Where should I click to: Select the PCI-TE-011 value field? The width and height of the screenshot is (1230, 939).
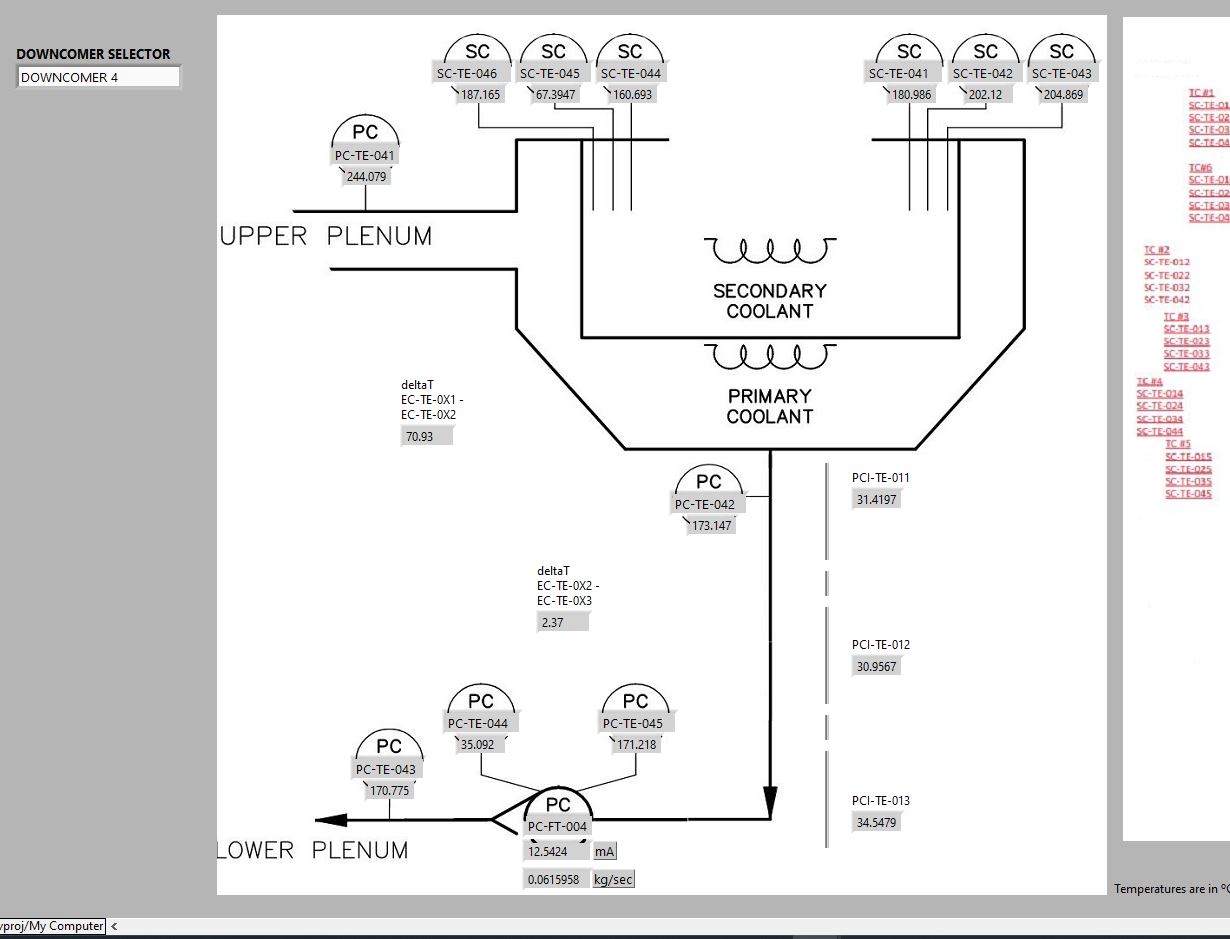(876, 500)
